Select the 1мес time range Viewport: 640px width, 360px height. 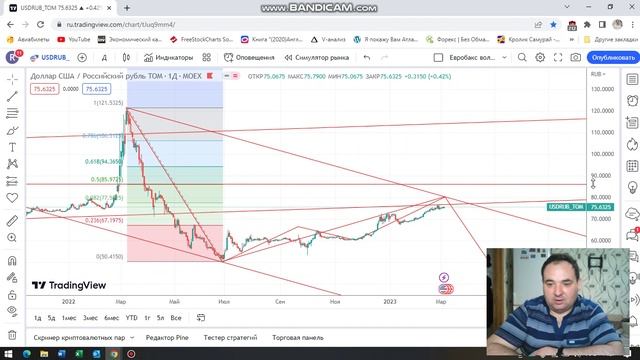click(x=69, y=318)
